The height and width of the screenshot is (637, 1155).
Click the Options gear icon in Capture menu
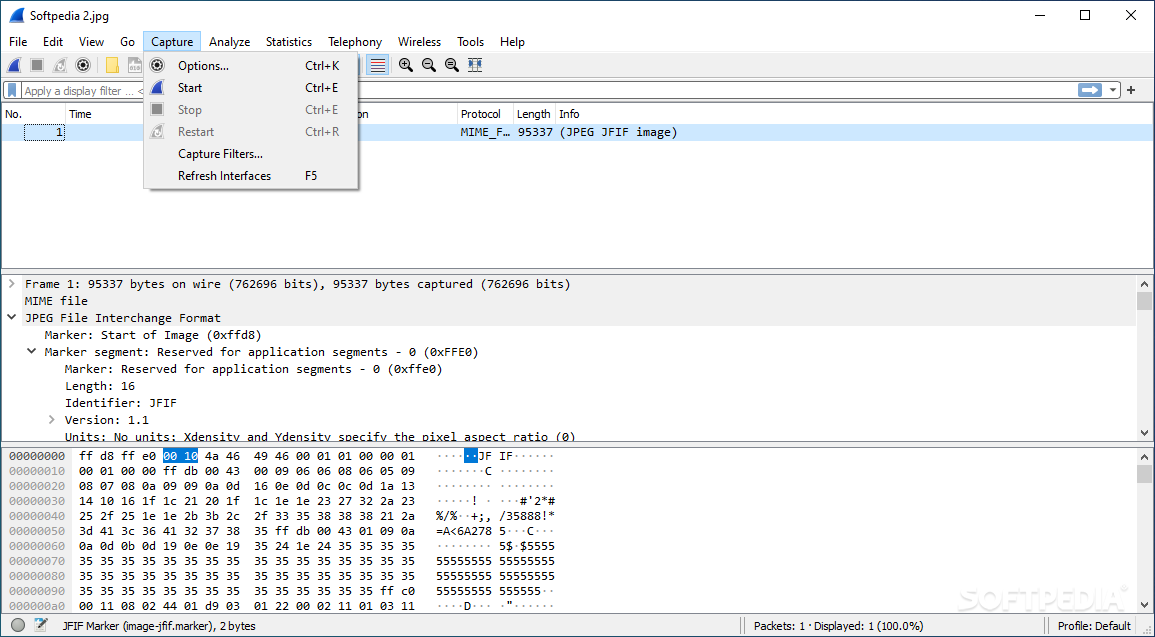coord(157,66)
